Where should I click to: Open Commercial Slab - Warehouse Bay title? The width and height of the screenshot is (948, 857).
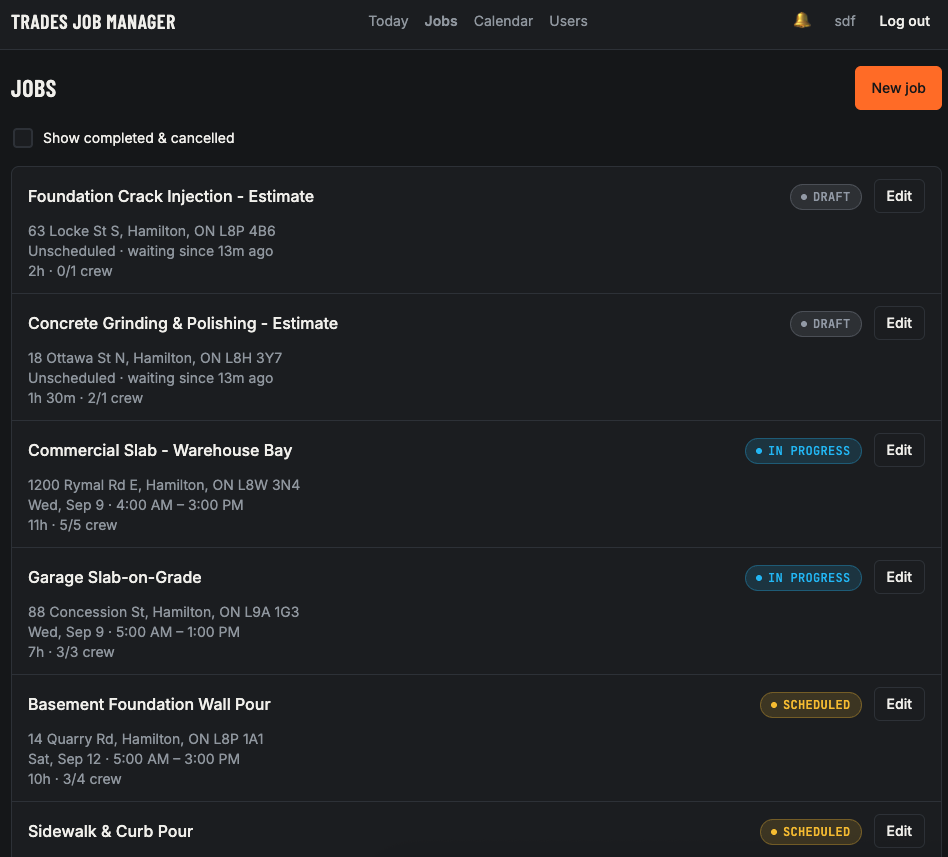click(160, 451)
